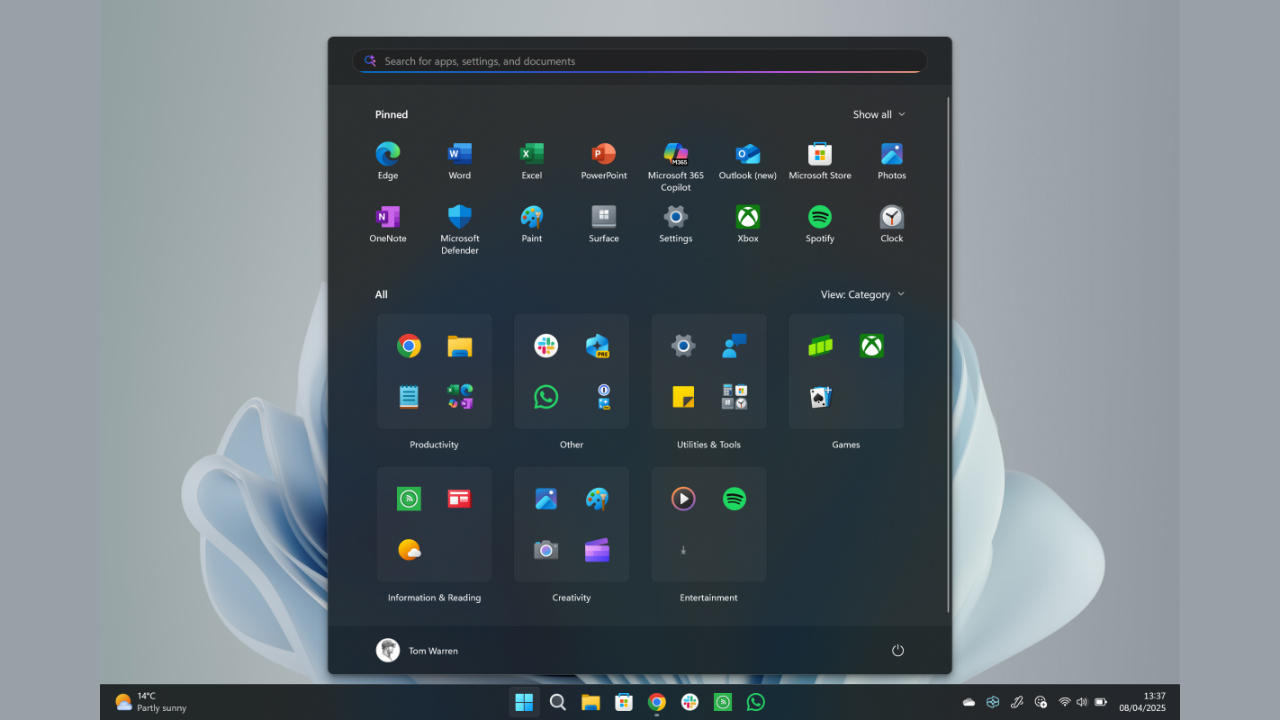Image resolution: width=1280 pixels, height=720 pixels.
Task: Open OneDrive cloud icon in system tray
Action: coord(969,702)
